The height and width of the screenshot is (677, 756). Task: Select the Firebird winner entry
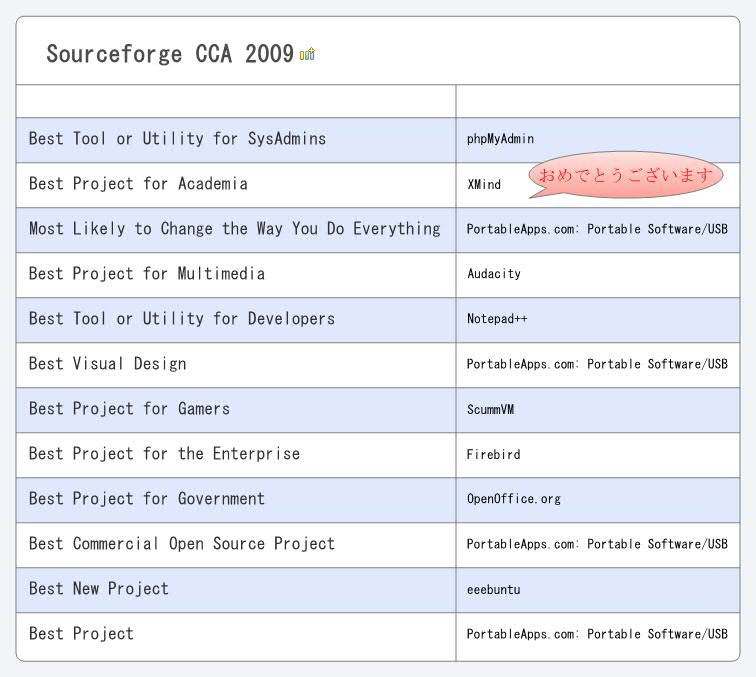click(x=493, y=454)
